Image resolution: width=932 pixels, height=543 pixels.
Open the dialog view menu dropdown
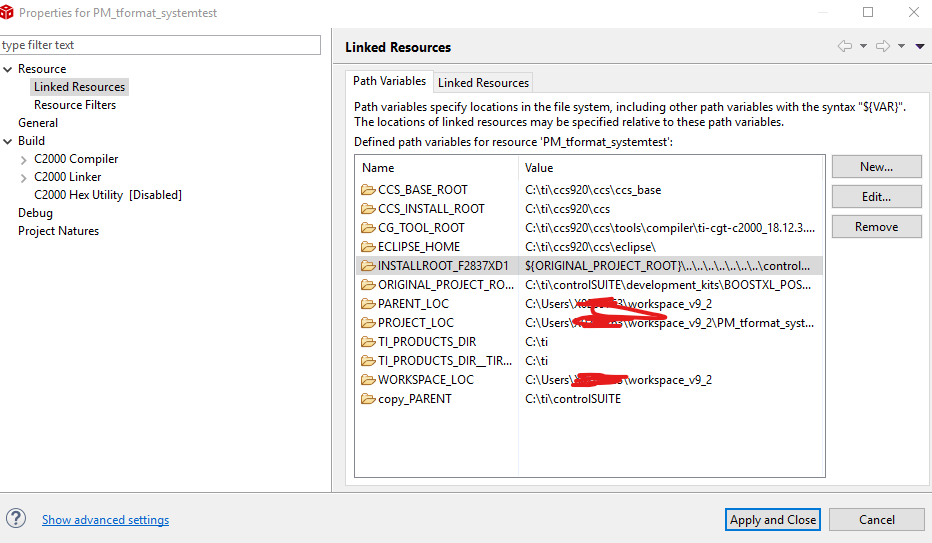919,47
